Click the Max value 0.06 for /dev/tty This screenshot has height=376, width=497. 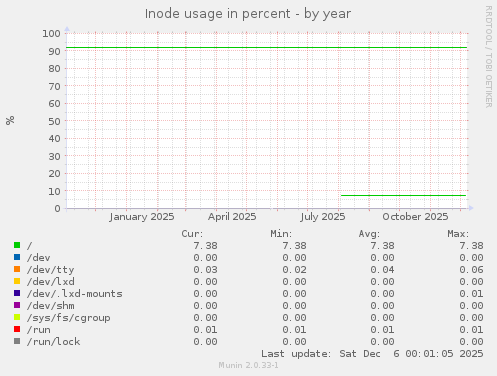(471, 269)
